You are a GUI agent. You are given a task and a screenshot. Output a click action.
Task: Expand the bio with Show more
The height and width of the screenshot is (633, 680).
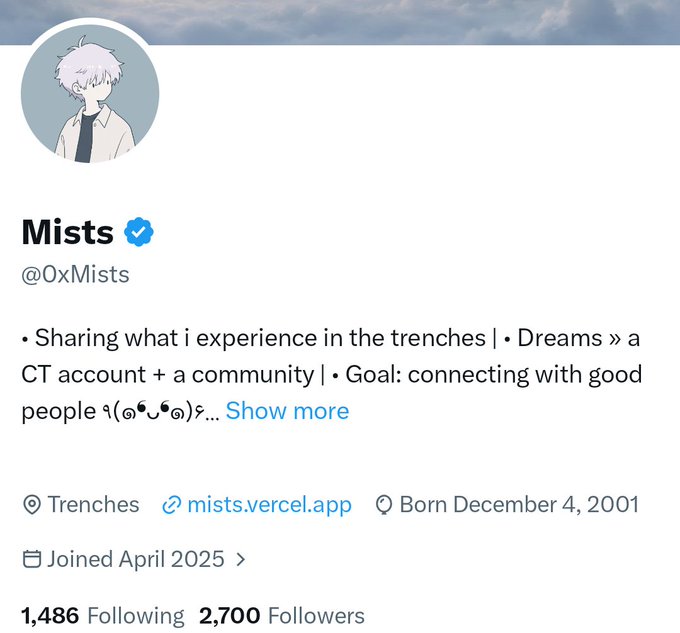287,411
